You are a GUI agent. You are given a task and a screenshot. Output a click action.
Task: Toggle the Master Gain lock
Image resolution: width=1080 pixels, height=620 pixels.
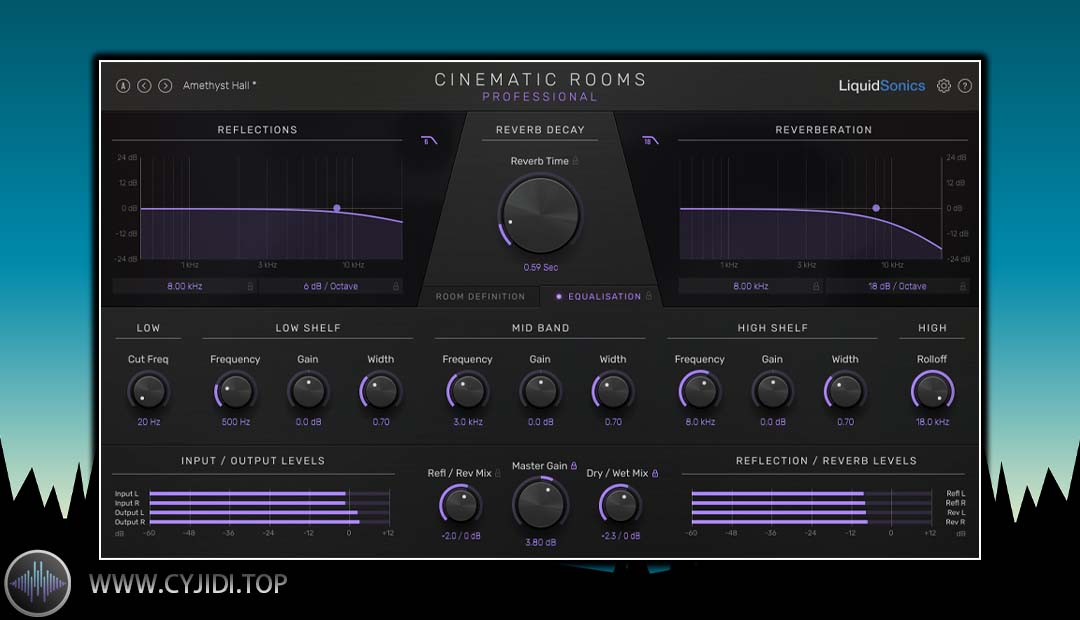(x=573, y=466)
